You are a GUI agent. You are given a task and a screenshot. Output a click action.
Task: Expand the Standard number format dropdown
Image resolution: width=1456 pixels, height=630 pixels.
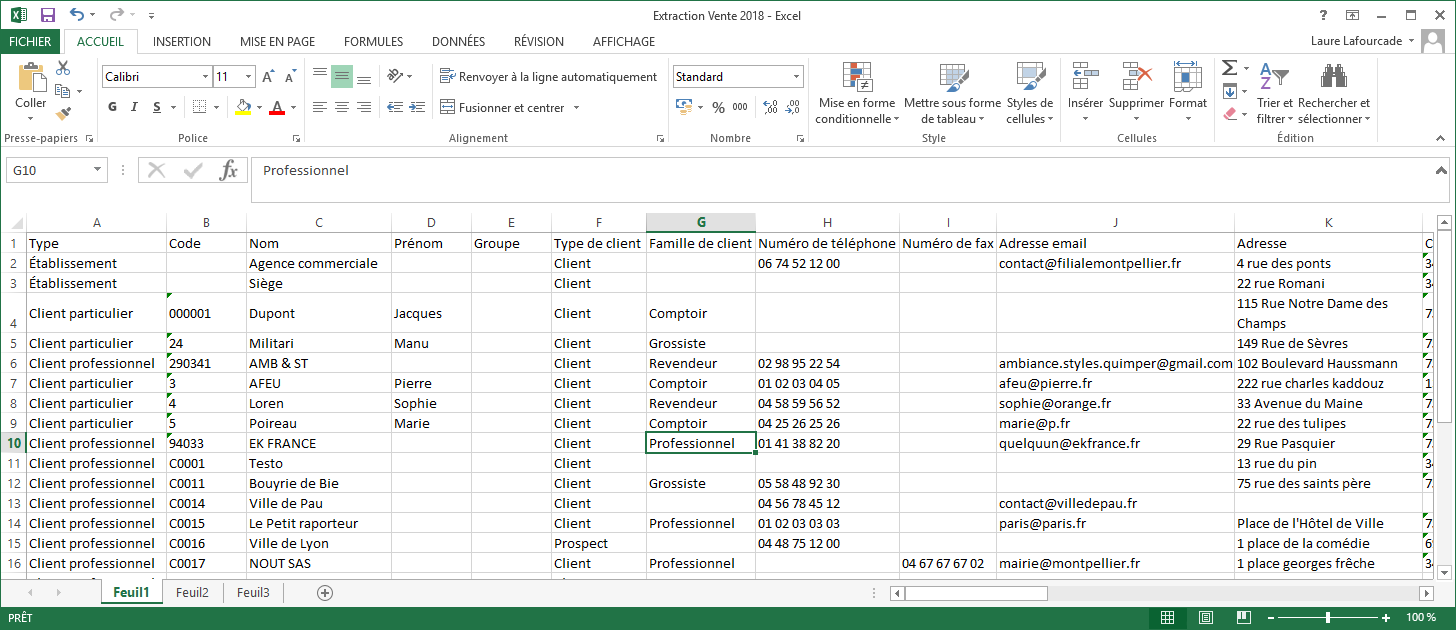pyautogui.click(x=797, y=77)
